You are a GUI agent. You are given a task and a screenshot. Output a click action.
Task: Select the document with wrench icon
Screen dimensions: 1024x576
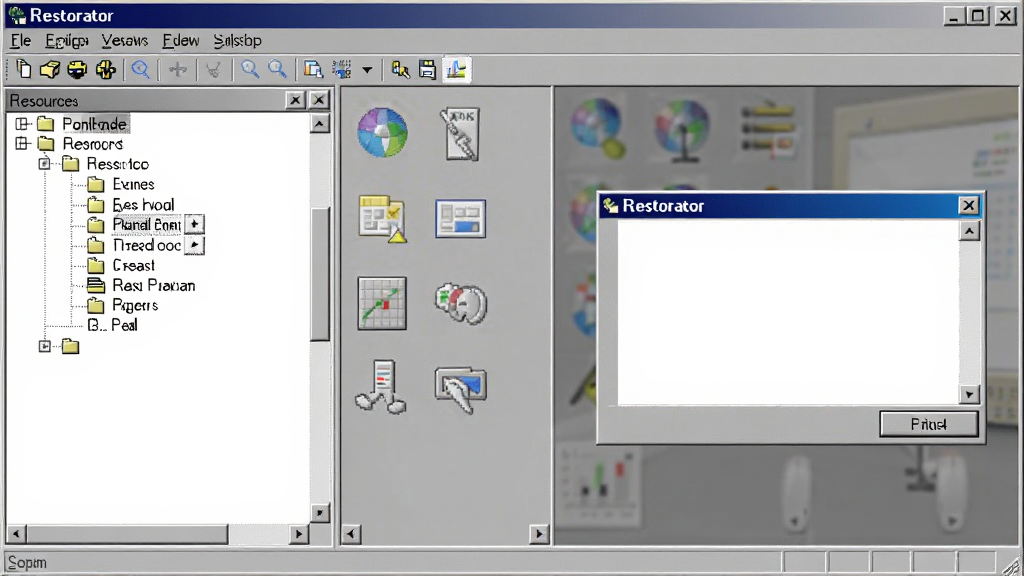click(x=460, y=134)
